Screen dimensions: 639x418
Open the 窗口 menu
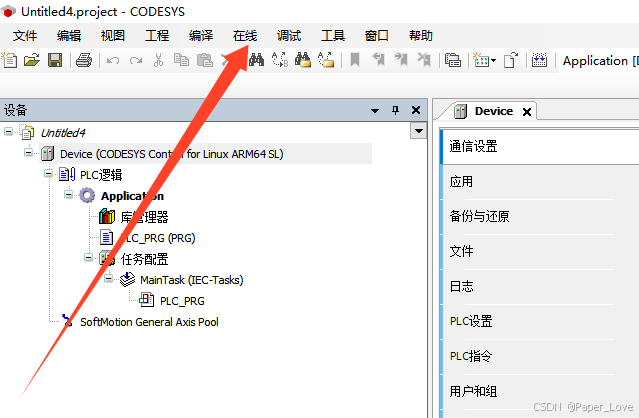[377, 36]
